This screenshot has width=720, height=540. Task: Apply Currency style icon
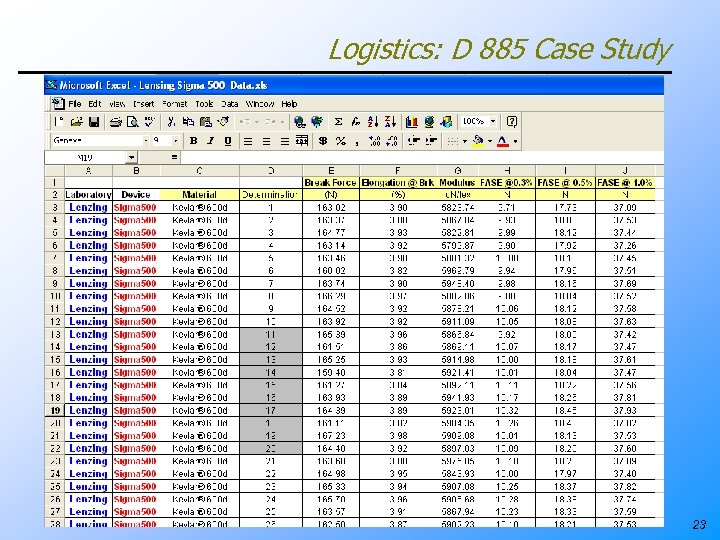[323, 141]
